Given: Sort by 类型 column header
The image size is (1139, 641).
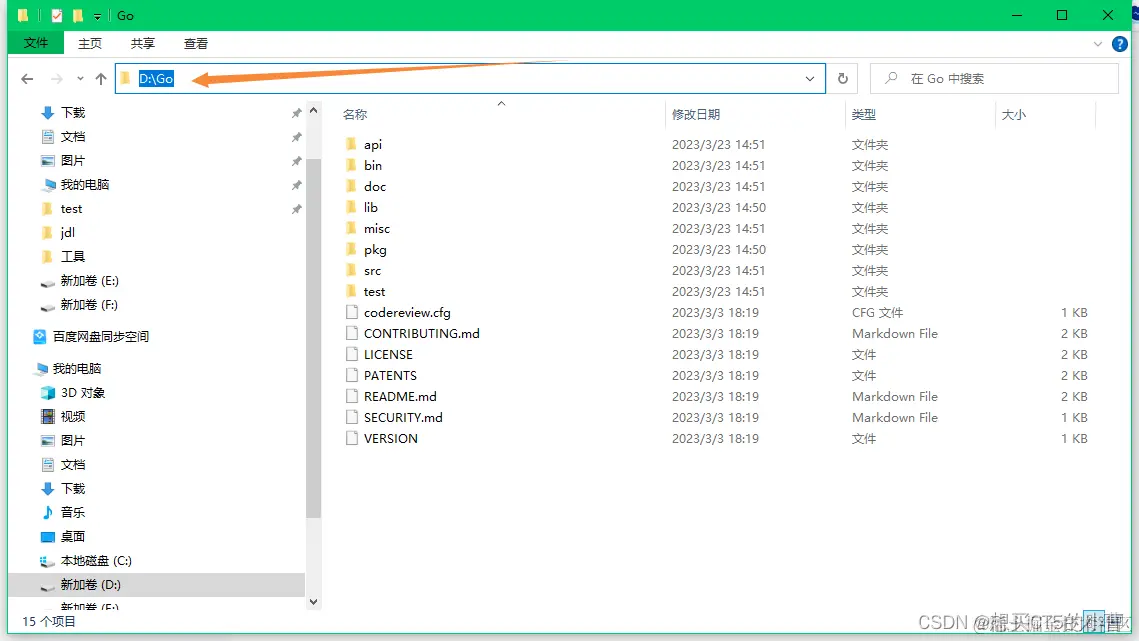Looking at the screenshot, I should [x=864, y=114].
